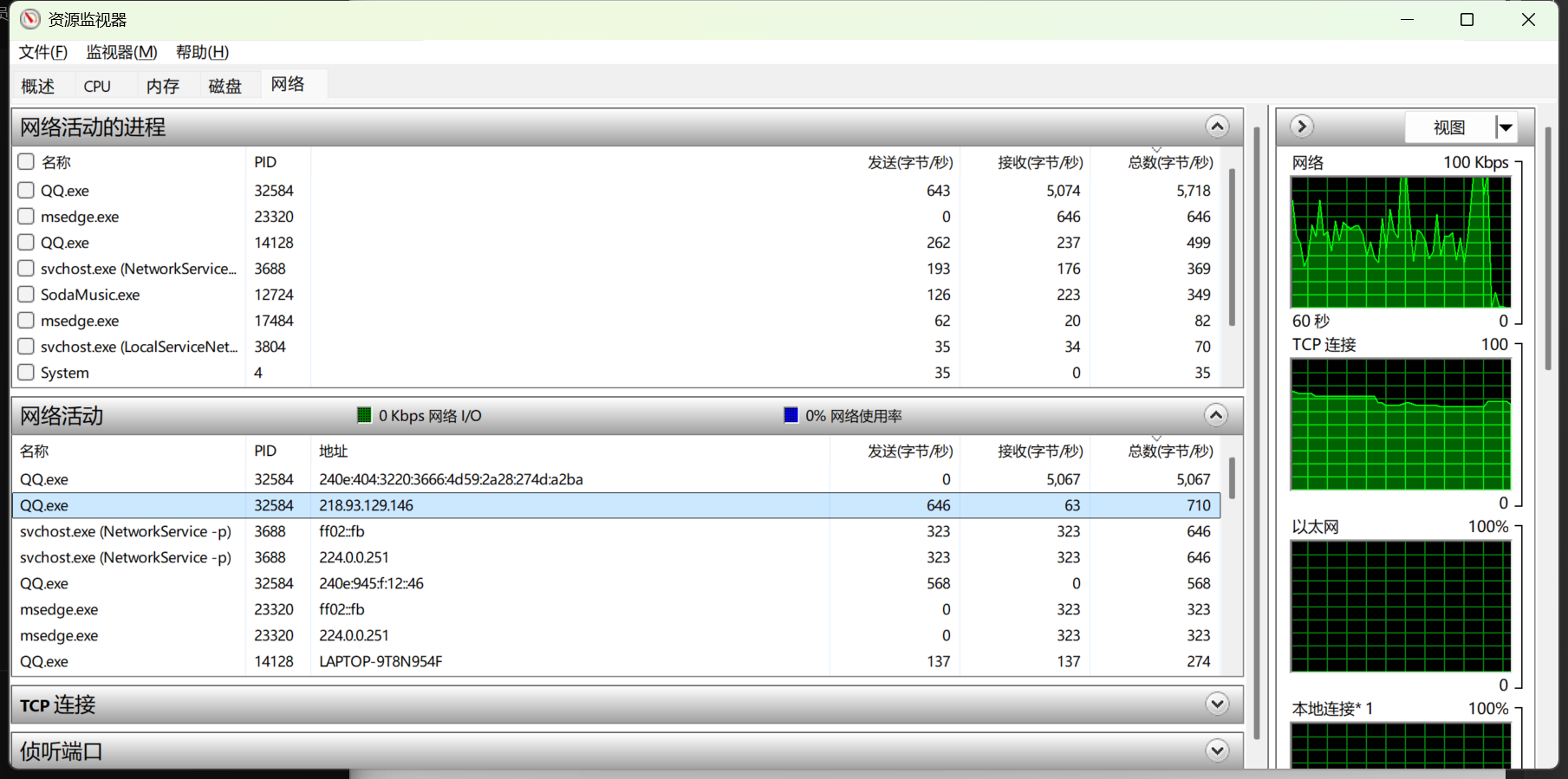Select svchost.exe row with address ff02::fb
Image resolution: width=1568 pixels, height=779 pixels.
tap(616, 531)
